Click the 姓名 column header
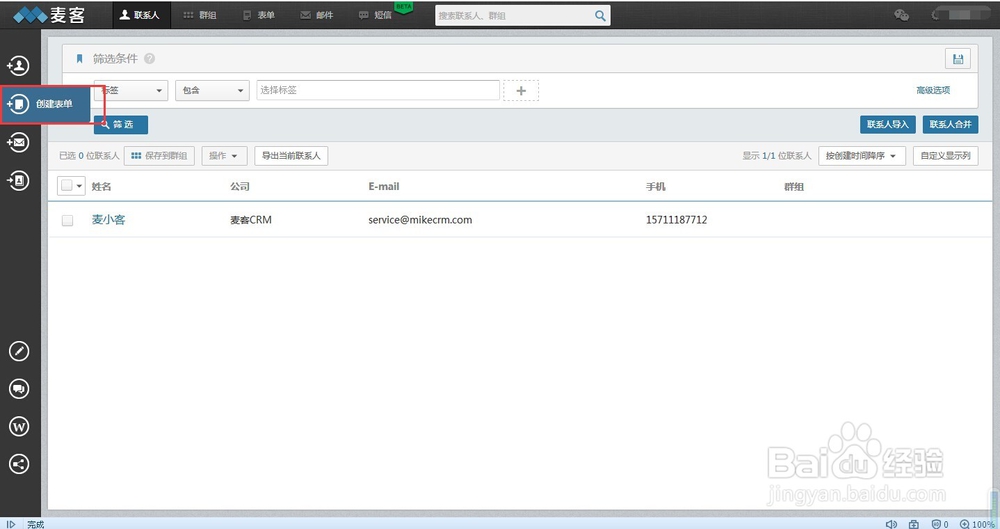1000x529 pixels. (x=101, y=186)
